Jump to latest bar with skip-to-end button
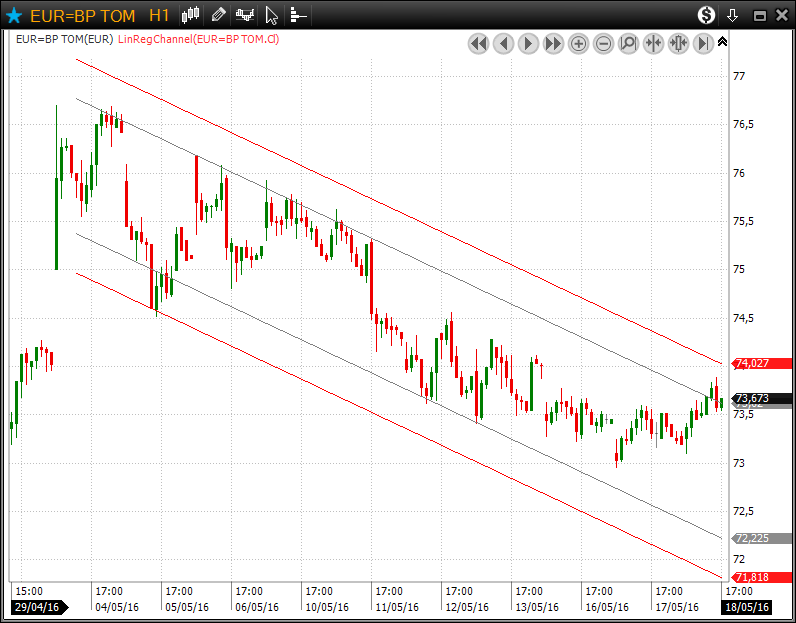 pos(703,43)
